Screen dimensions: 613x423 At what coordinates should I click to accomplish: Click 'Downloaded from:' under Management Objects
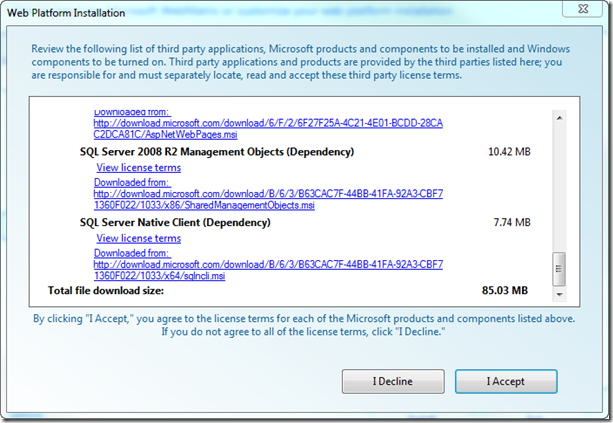coord(132,183)
